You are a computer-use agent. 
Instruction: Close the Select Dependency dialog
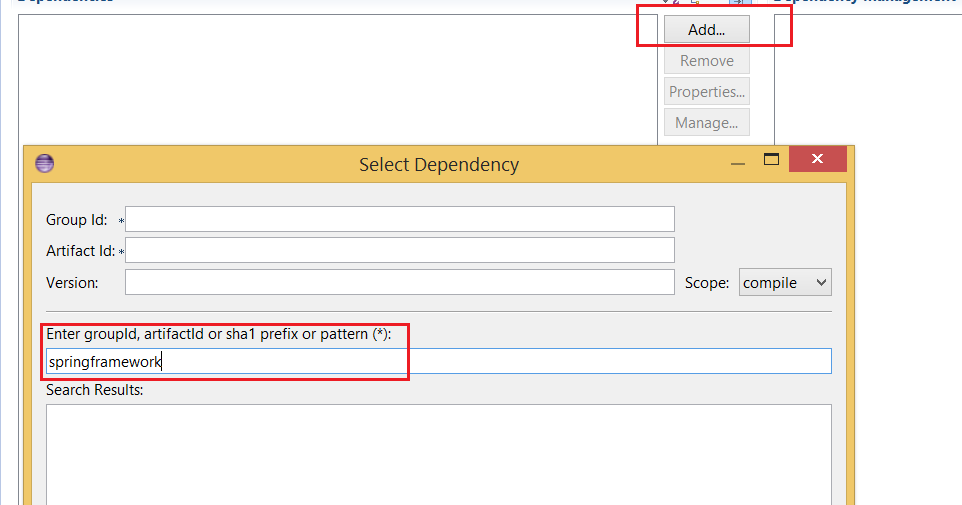(817, 159)
